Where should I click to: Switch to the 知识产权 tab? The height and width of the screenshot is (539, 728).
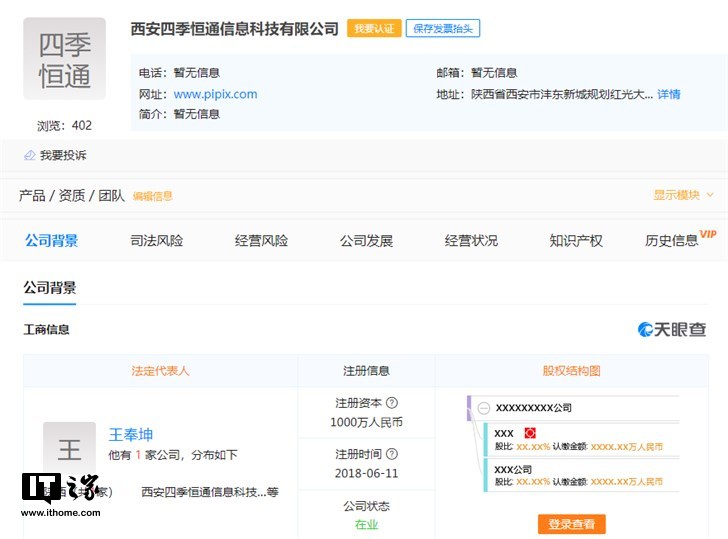(x=576, y=240)
